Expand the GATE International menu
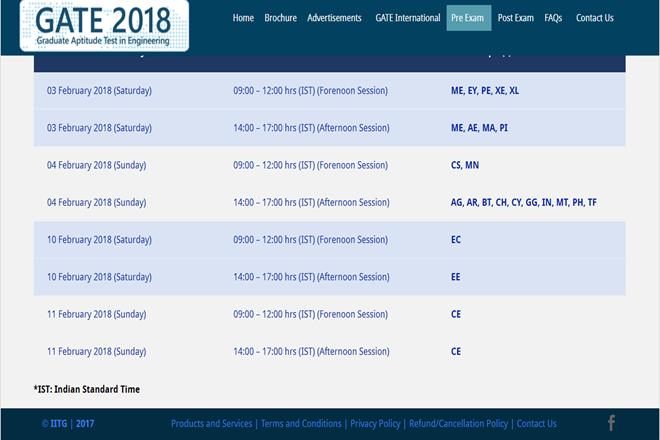 407,18
